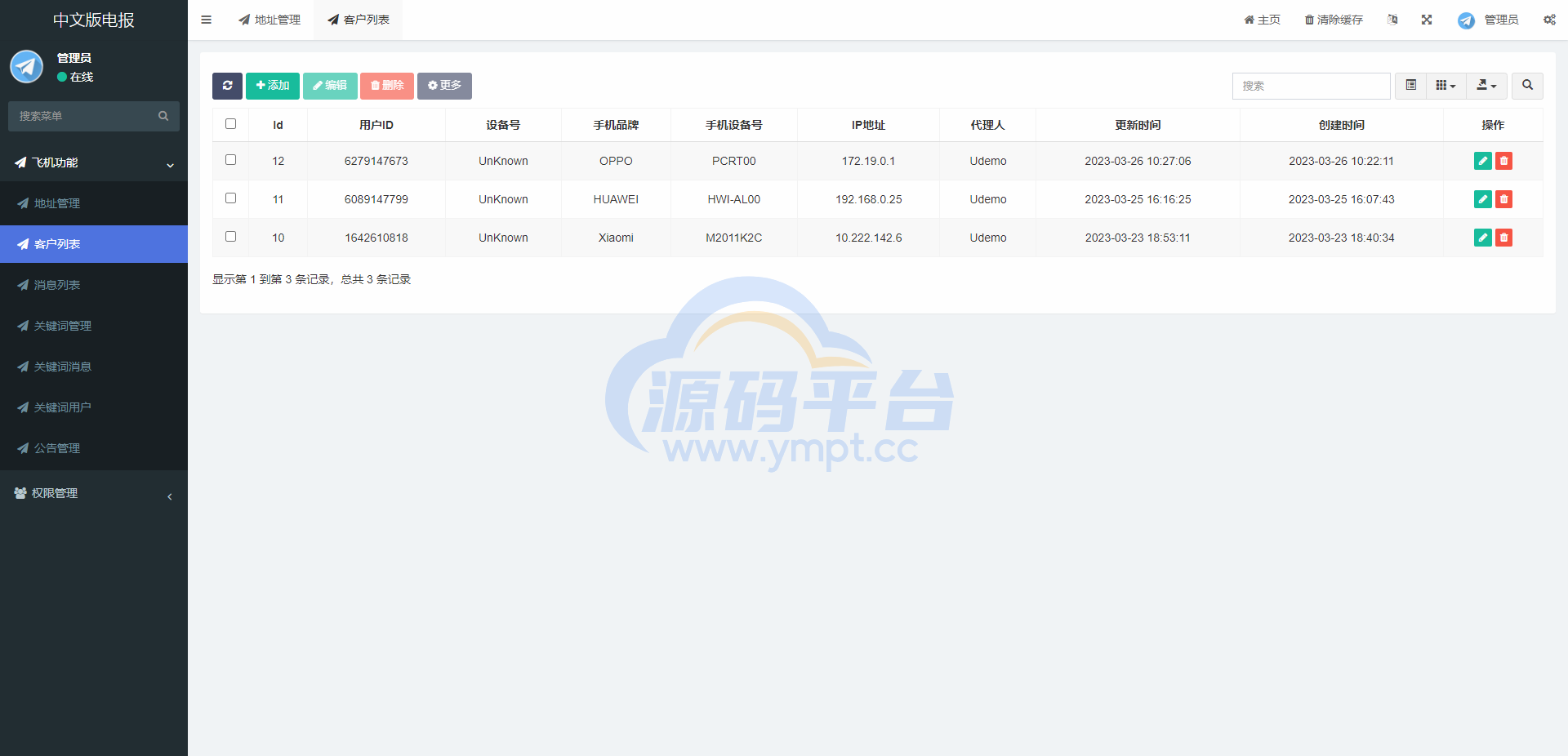
Task: Select all rows with header checkbox
Action: (230, 124)
